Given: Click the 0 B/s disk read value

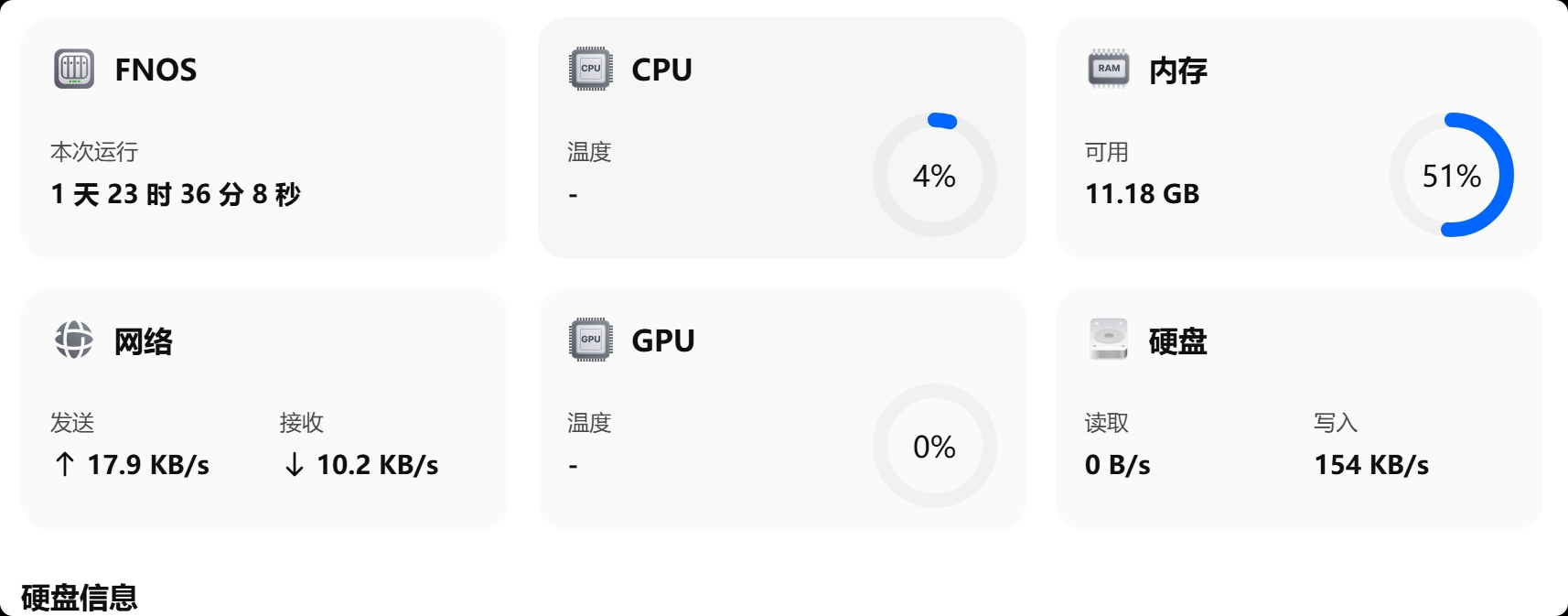Looking at the screenshot, I should [1117, 465].
